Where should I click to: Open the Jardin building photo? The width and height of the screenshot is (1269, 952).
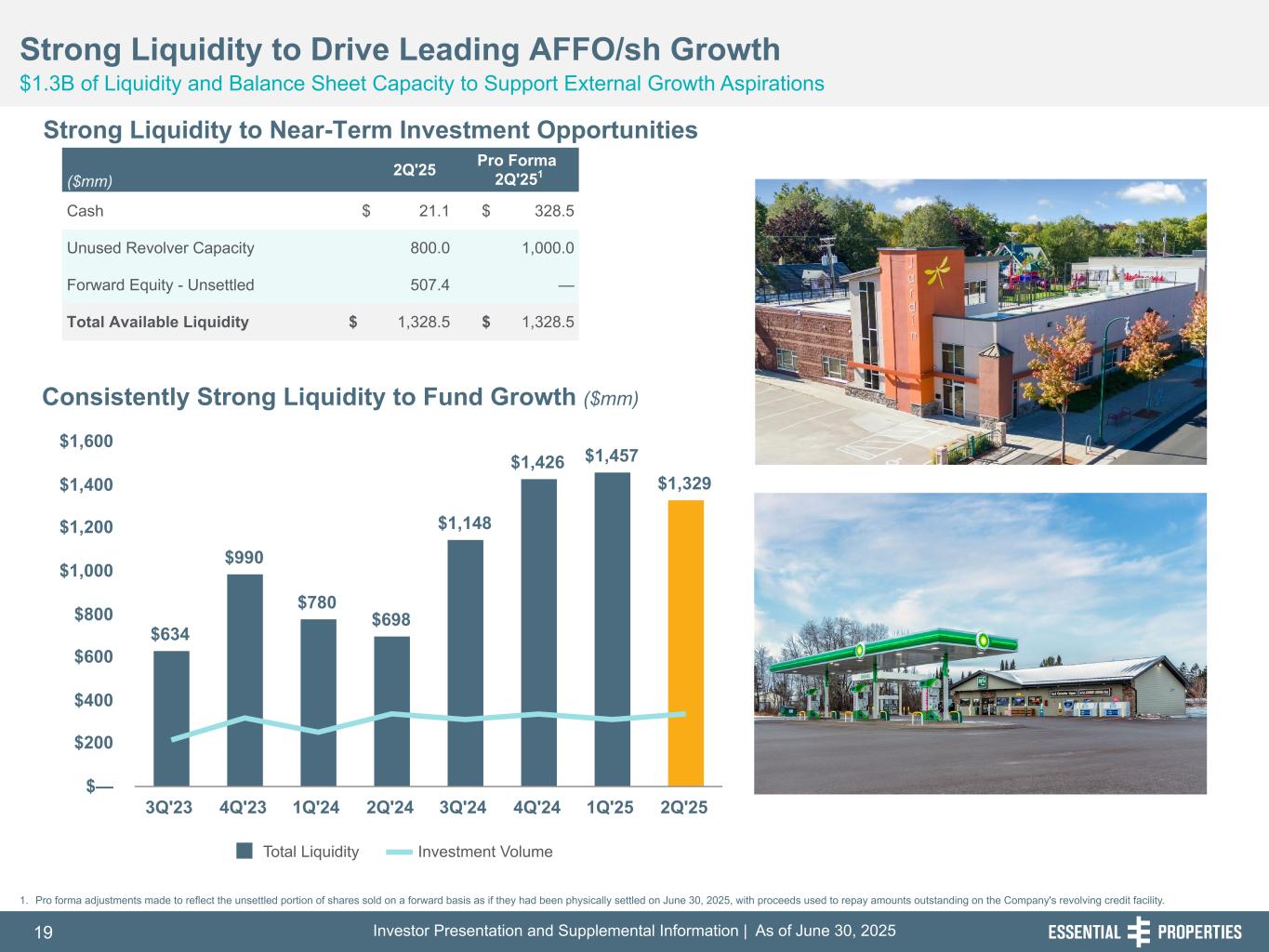(x=980, y=322)
